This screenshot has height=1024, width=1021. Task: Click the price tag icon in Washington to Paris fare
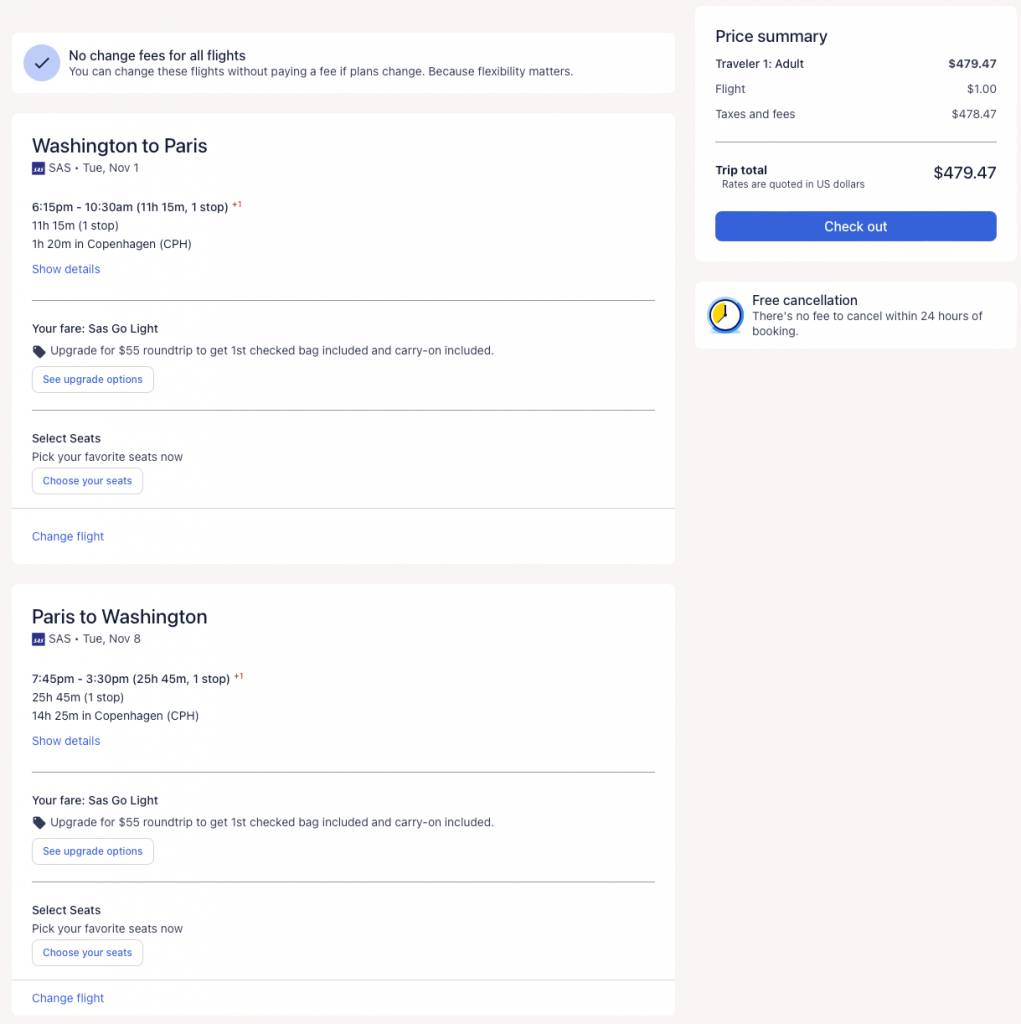point(39,351)
